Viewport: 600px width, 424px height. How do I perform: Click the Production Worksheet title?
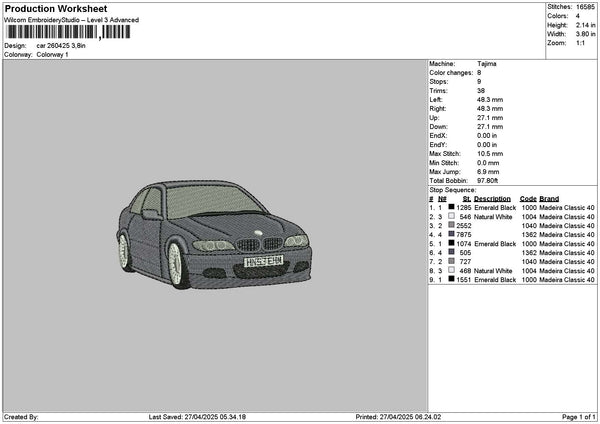(56, 8)
